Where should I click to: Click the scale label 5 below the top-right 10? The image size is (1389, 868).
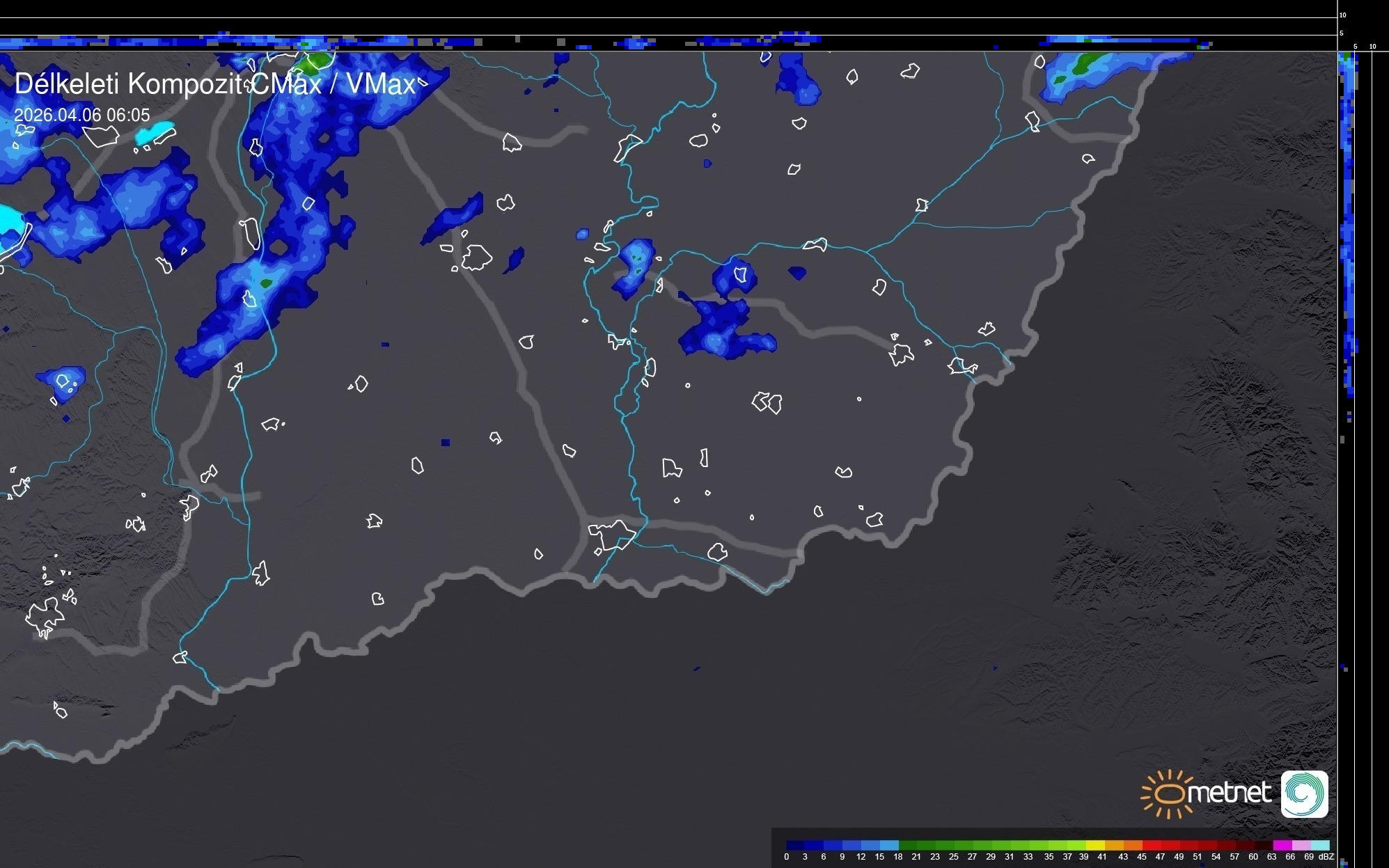(1342, 33)
